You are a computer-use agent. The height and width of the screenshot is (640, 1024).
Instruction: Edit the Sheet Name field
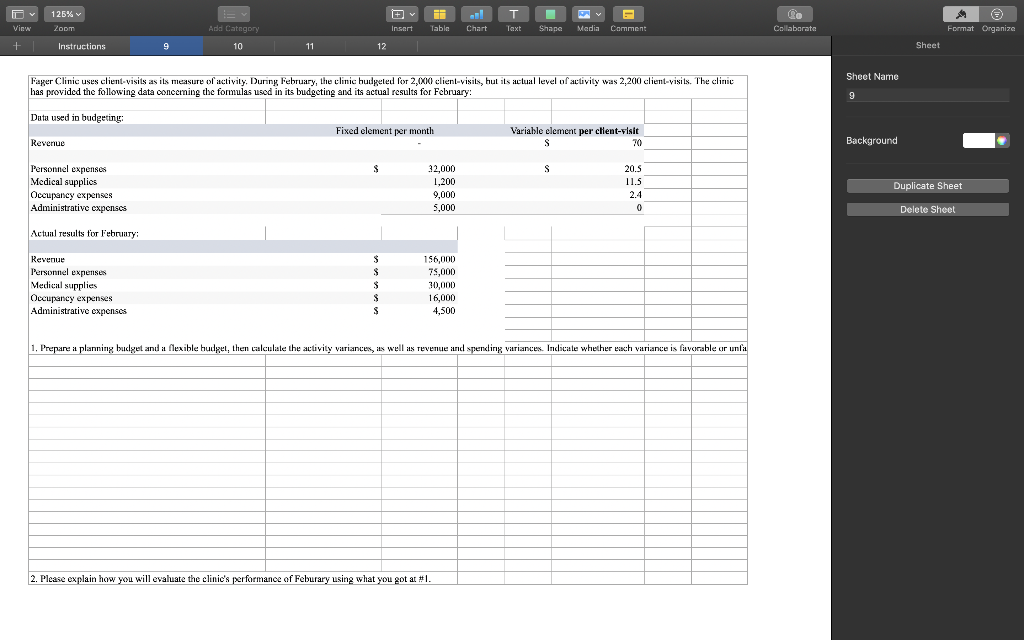pyautogui.click(x=927, y=95)
